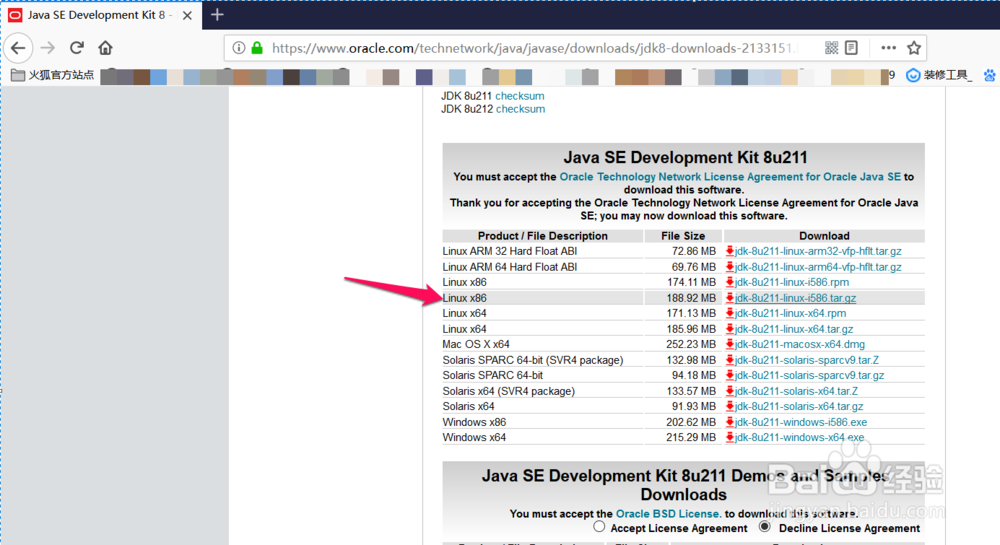This screenshot has width=1000, height=545.
Task: Click the red download icon for linux-i586.tar.gz
Action: [x=730, y=298]
